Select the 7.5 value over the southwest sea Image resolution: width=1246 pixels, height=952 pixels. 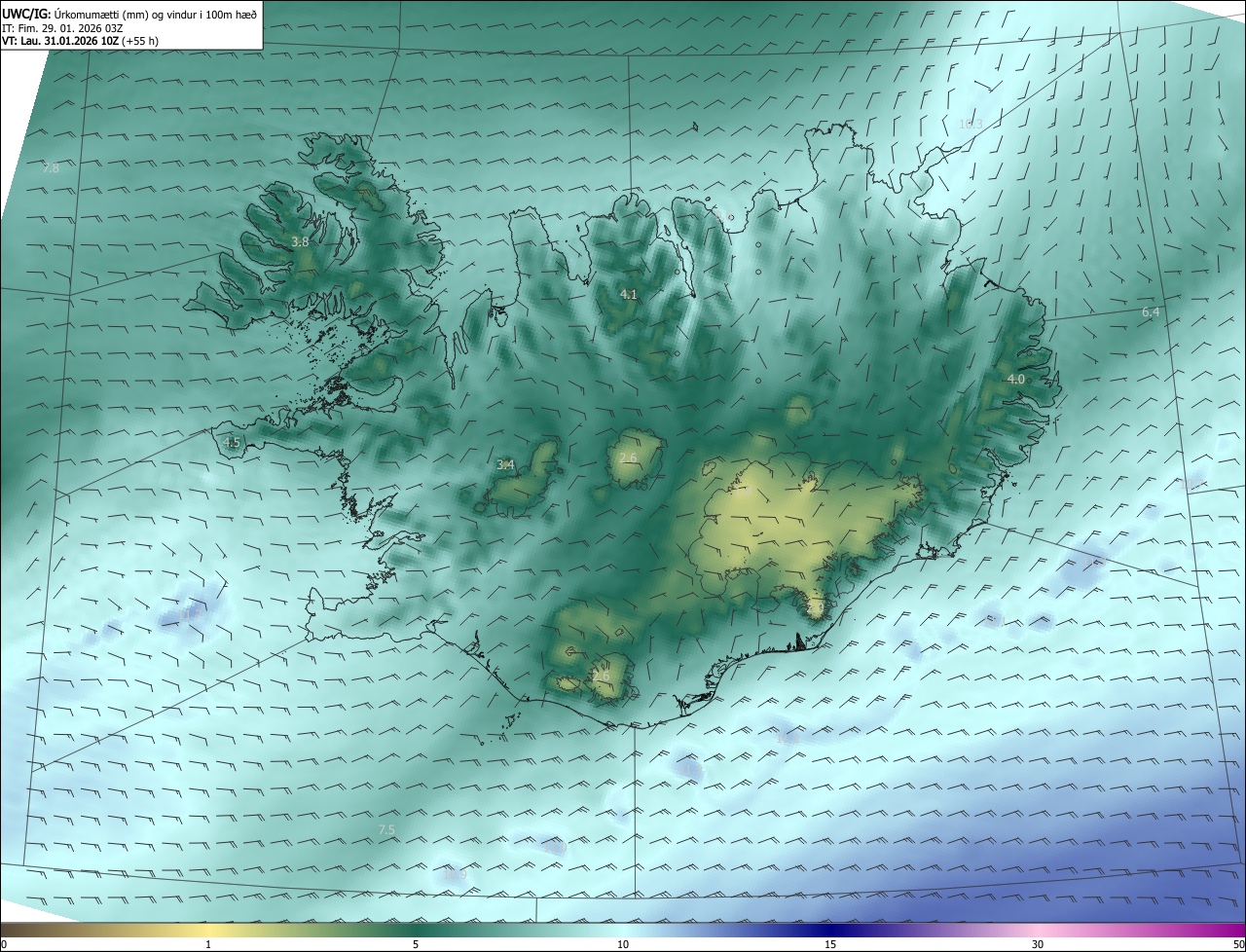click(386, 829)
